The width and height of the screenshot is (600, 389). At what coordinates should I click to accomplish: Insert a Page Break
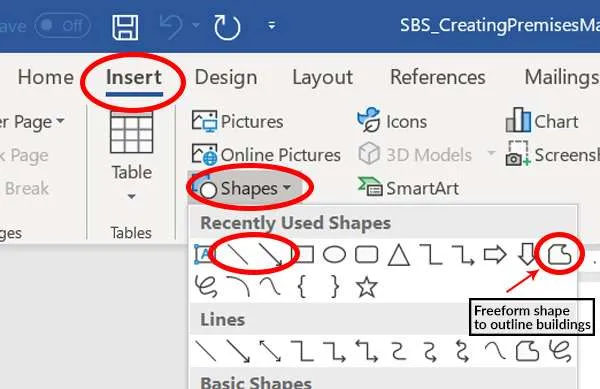25,188
